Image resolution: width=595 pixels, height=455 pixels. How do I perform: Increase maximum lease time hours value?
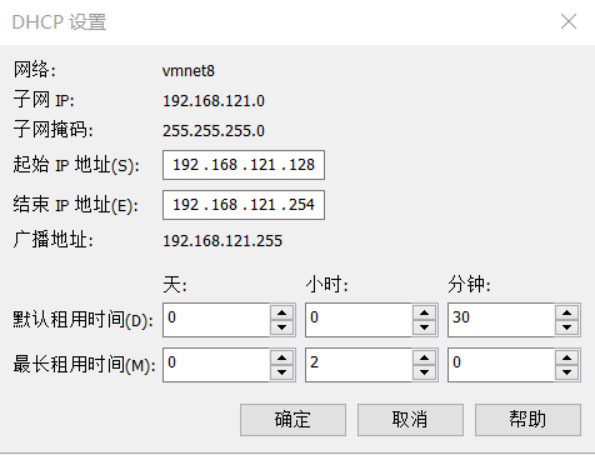point(424,358)
